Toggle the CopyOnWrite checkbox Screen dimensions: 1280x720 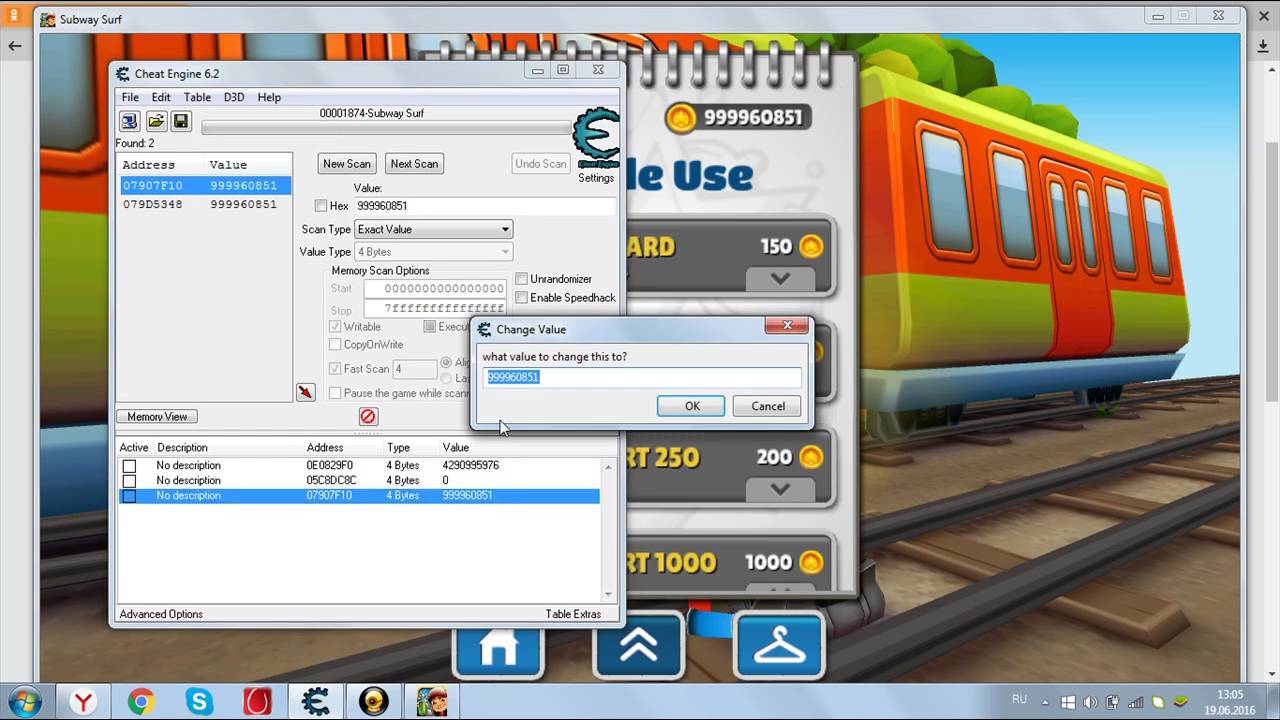click(335, 345)
